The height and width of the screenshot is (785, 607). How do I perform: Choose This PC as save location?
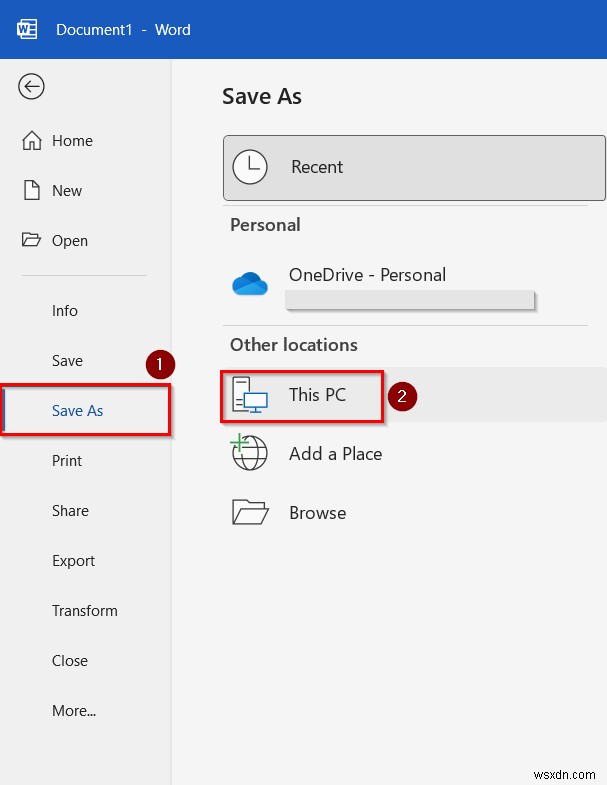pos(414,395)
